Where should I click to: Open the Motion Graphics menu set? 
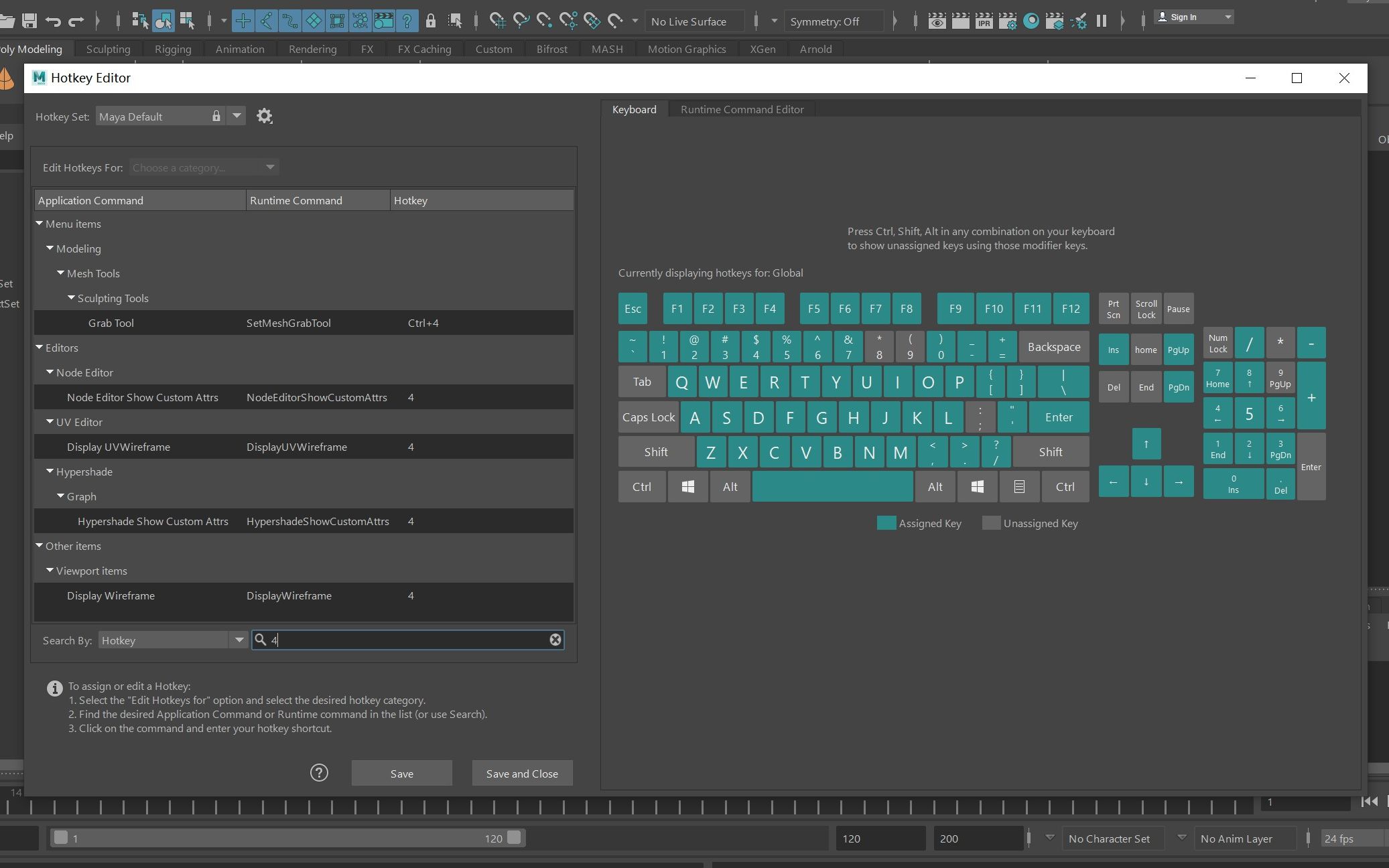[685, 49]
